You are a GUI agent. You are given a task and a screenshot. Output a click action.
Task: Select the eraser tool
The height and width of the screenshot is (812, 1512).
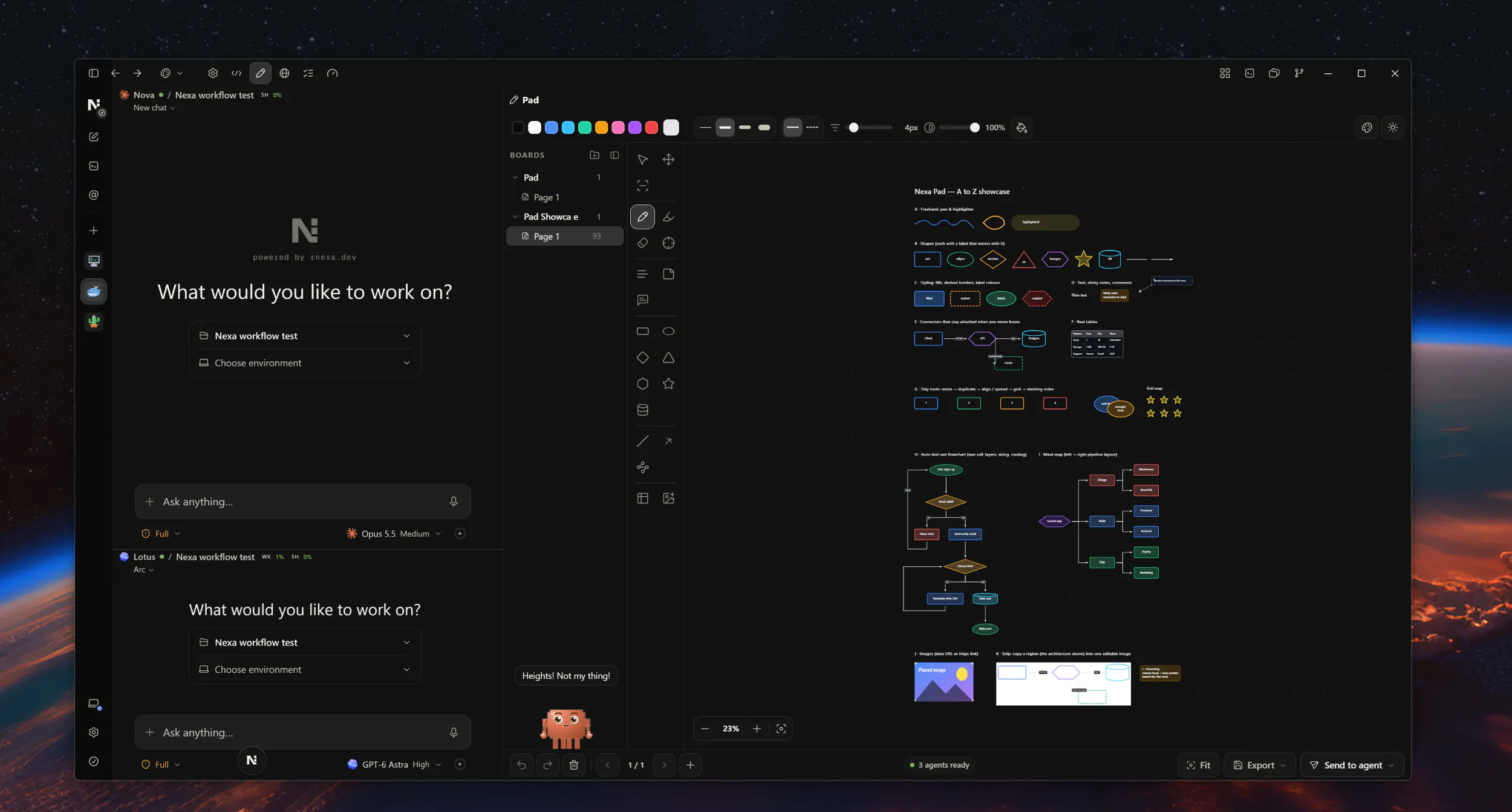coord(642,243)
